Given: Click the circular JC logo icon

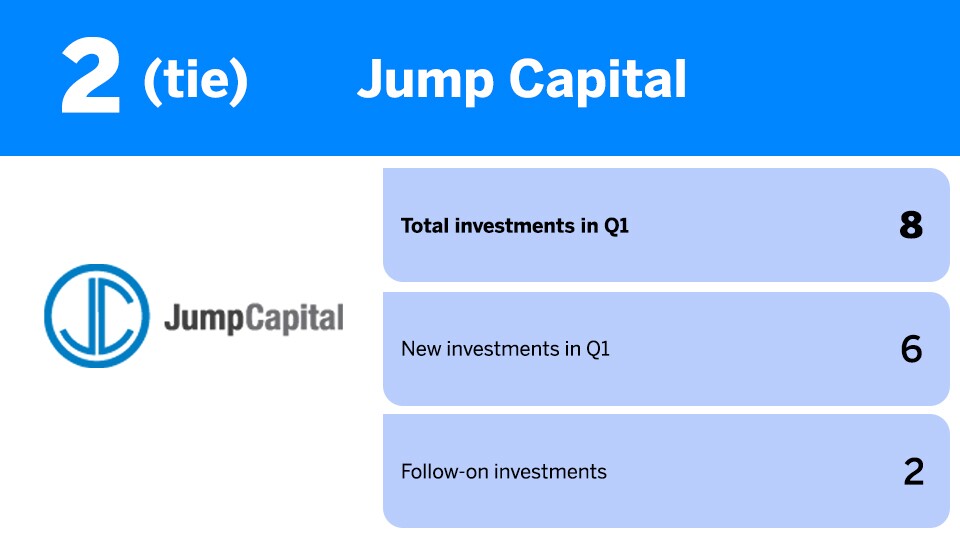Looking at the screenshot, I should click(x=97, y=316).
